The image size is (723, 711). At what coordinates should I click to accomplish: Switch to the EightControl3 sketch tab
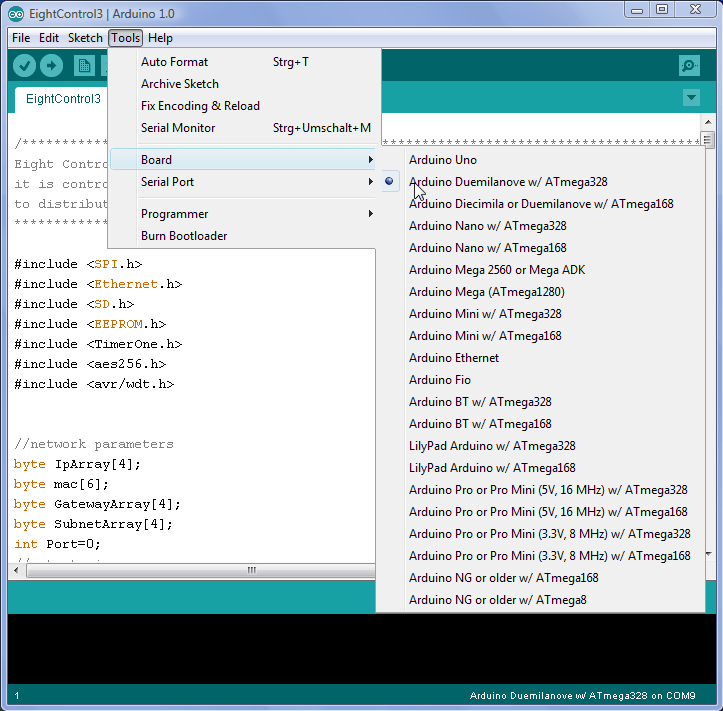tap(63, 99)
